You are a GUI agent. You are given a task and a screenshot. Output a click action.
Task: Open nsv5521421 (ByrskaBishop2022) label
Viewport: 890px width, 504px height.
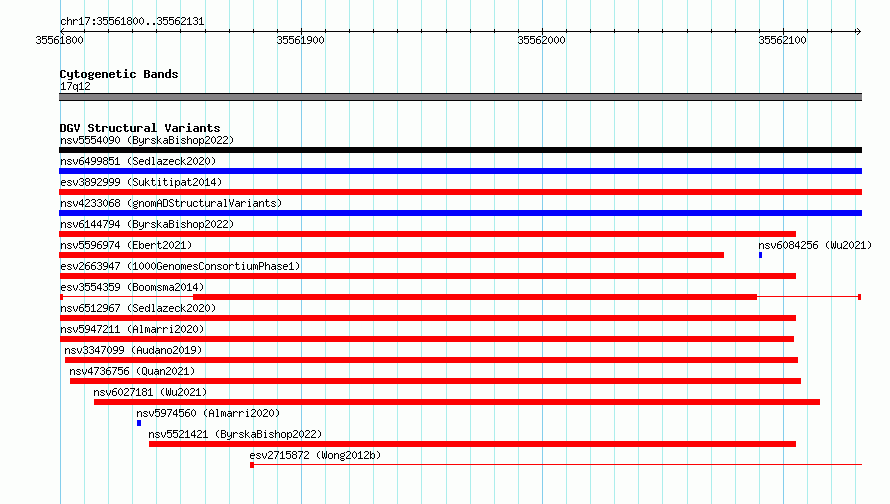(x=235, y=434)
